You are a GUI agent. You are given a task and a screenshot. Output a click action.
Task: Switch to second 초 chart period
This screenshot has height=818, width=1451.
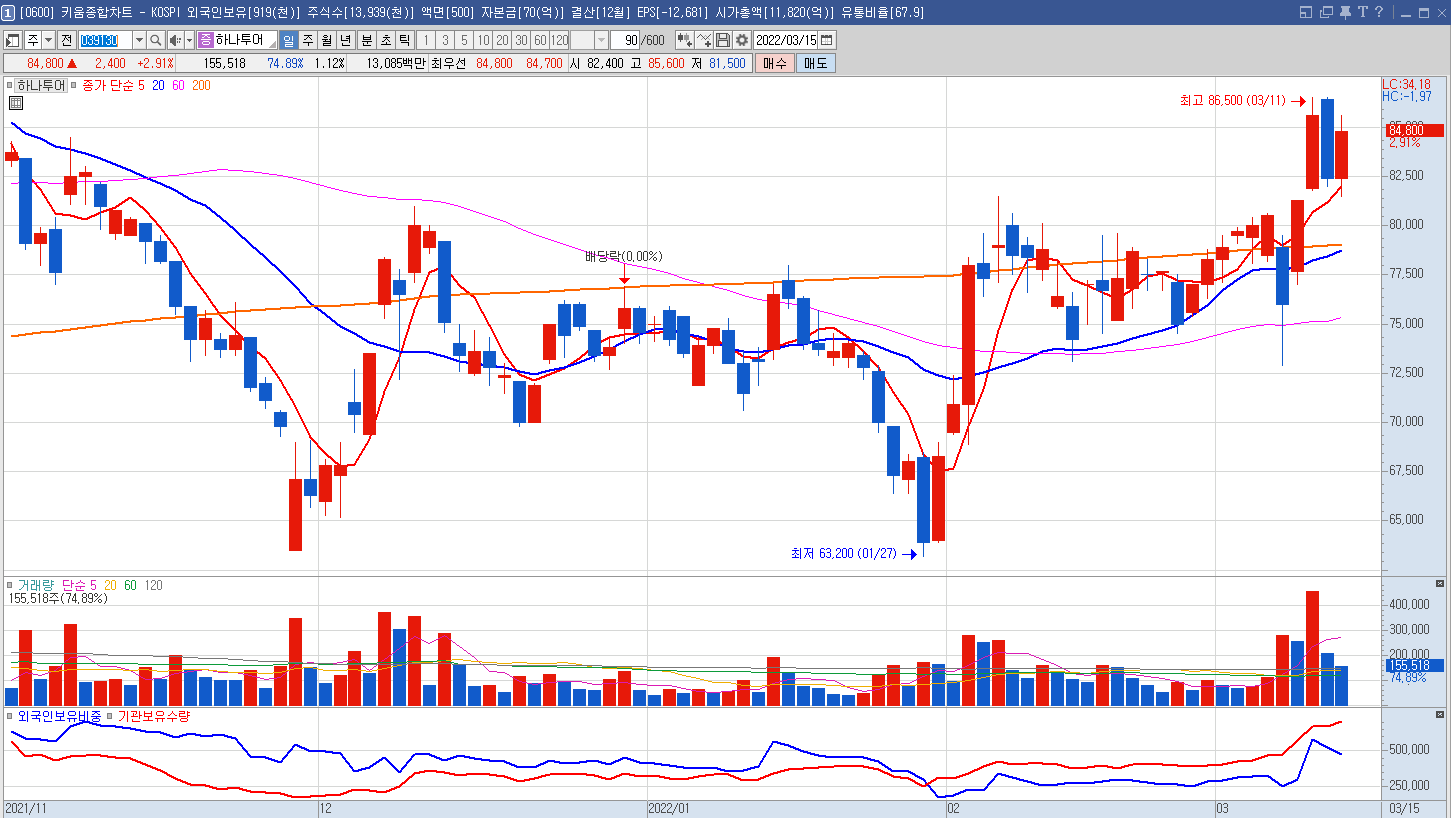[x=385, y=40]
